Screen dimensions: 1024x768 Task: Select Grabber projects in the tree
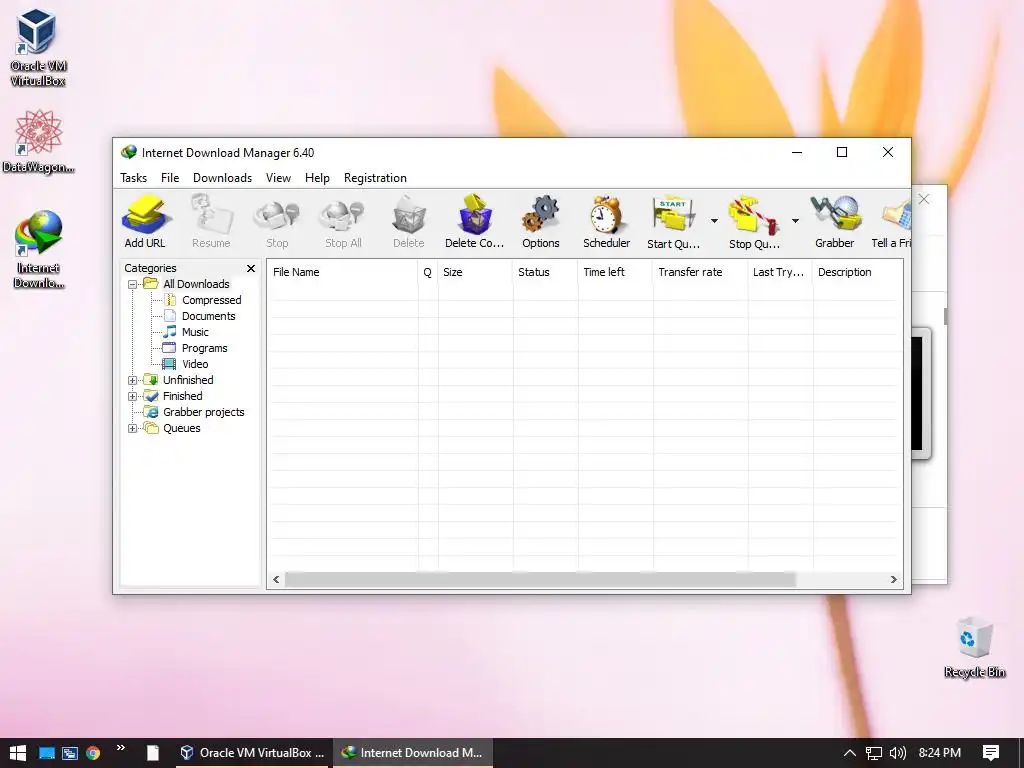[203, 412]
